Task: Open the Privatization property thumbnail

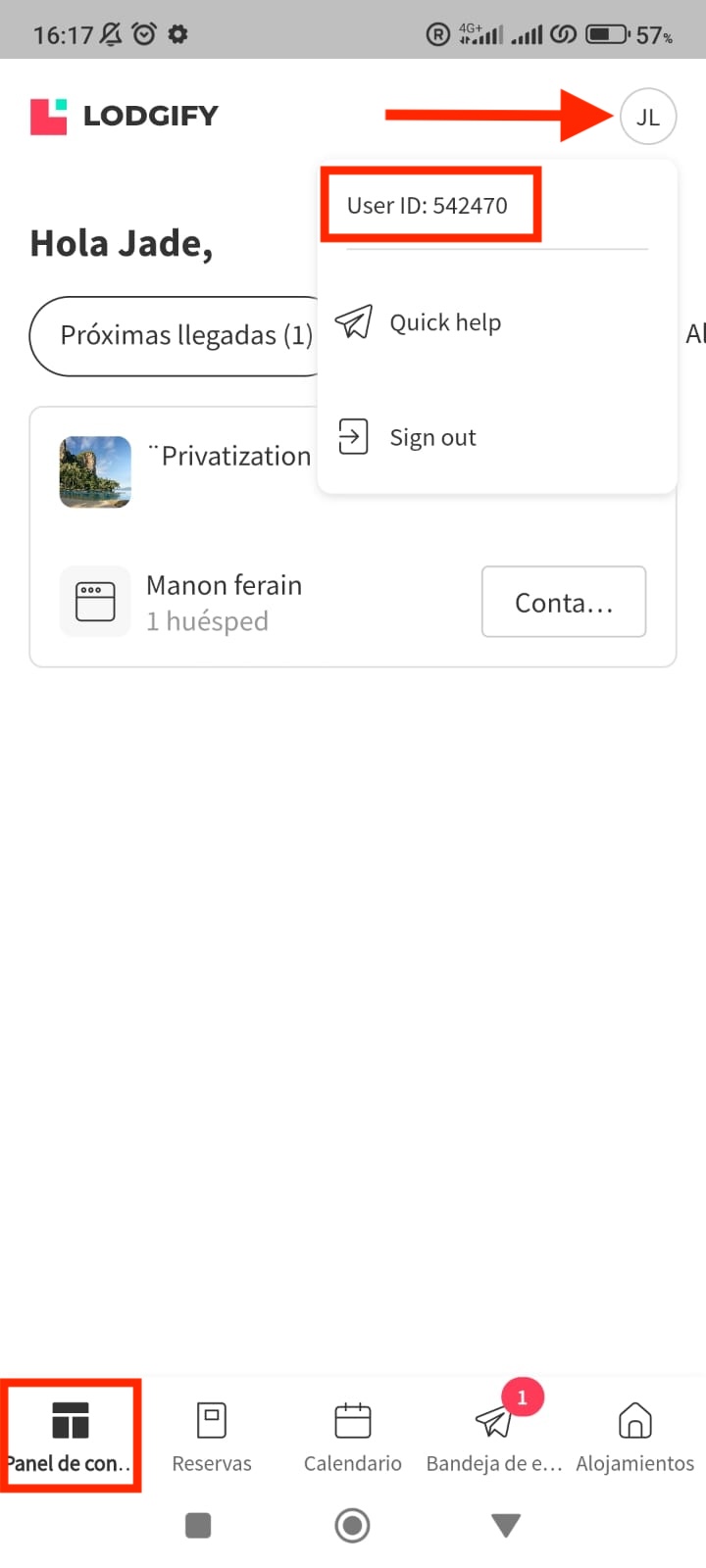Action: click(95, 471)
